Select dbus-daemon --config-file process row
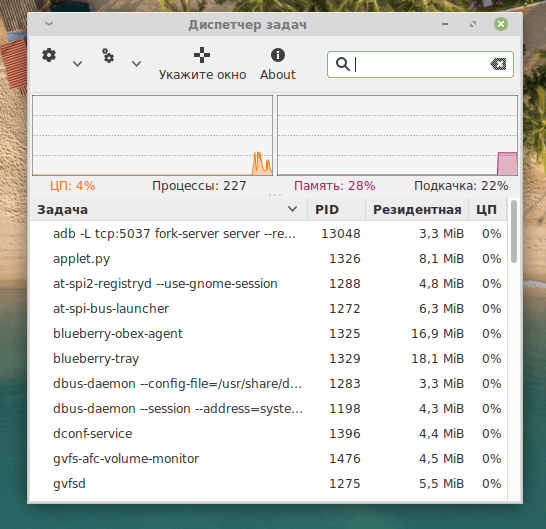546x529 pixels. click(x=268, y=384)
